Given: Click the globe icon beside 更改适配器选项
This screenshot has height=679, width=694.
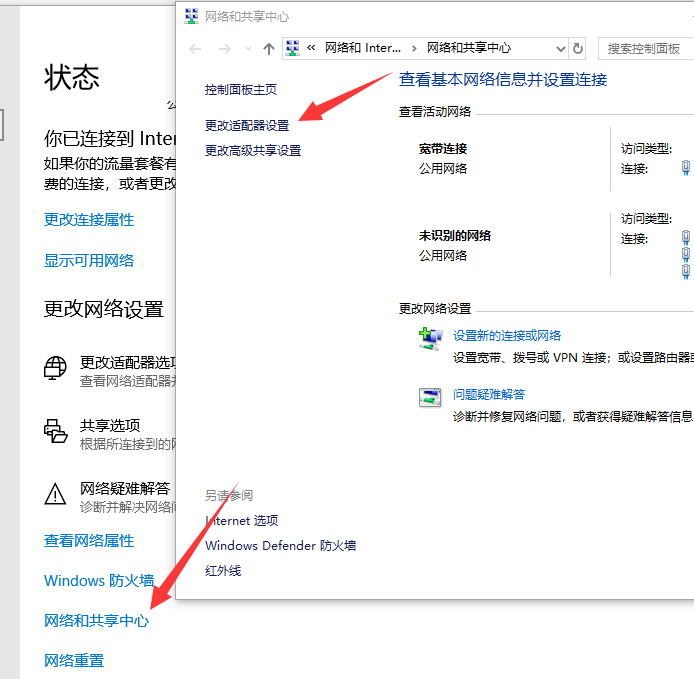Looking at the screenshot, I should click(55, 369).
